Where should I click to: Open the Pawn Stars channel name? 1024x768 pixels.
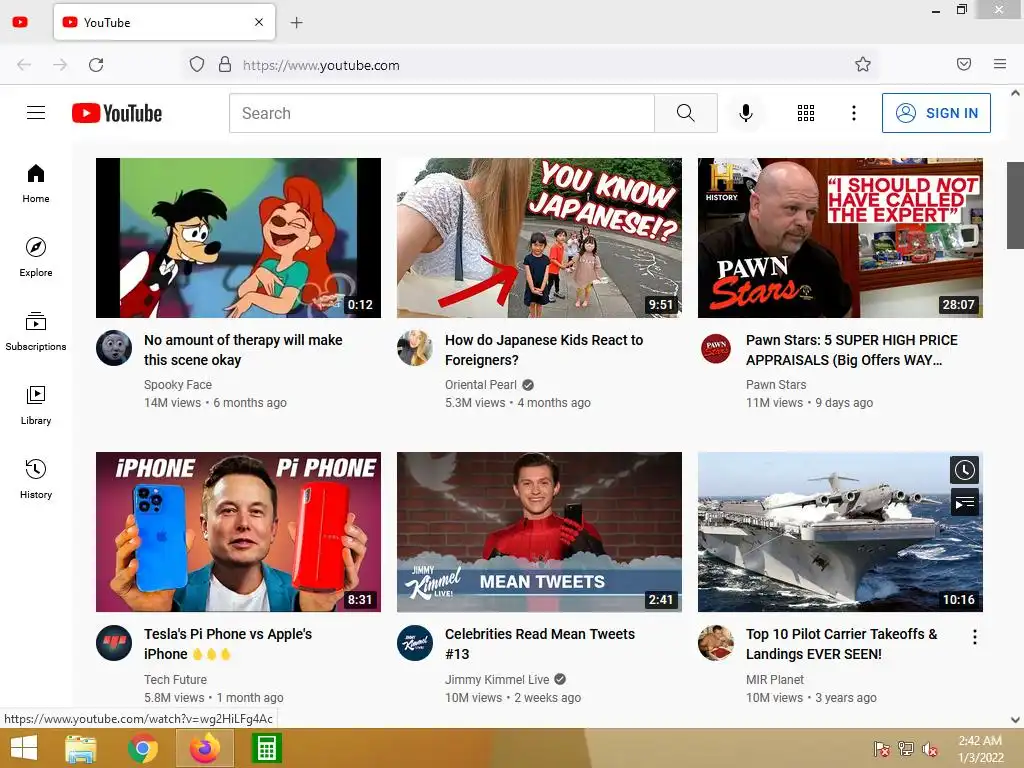[x=776, y=385]
